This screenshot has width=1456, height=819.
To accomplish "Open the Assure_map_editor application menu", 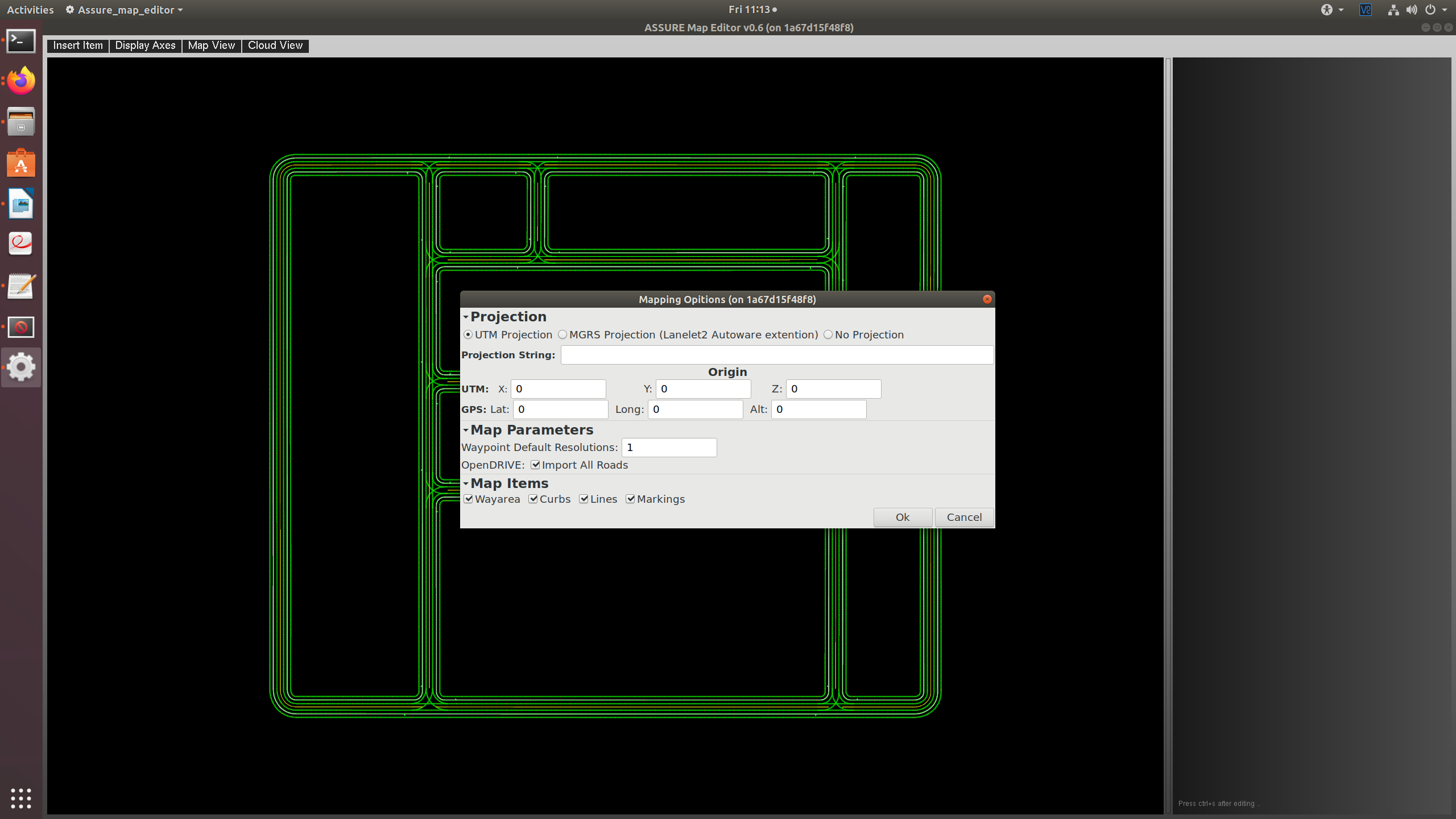I will pyautogui.click(x=124, y=10).
